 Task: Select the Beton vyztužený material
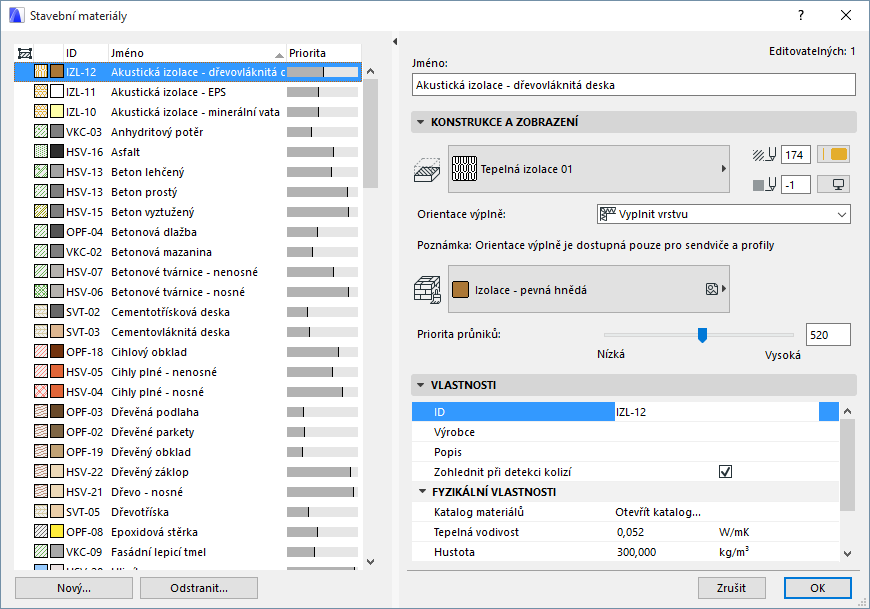(x=188, y=211)
